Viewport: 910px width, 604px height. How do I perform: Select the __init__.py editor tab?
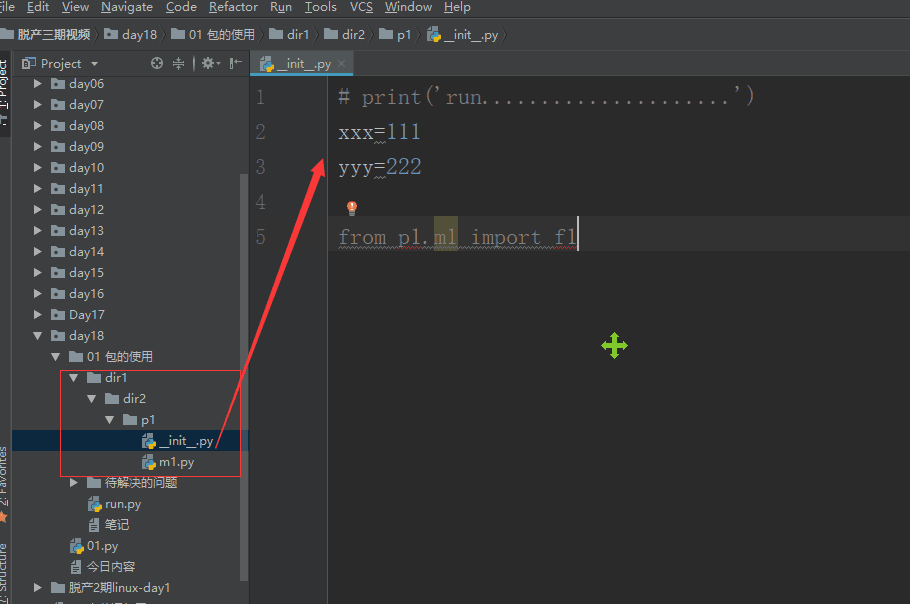click(296, 64)
